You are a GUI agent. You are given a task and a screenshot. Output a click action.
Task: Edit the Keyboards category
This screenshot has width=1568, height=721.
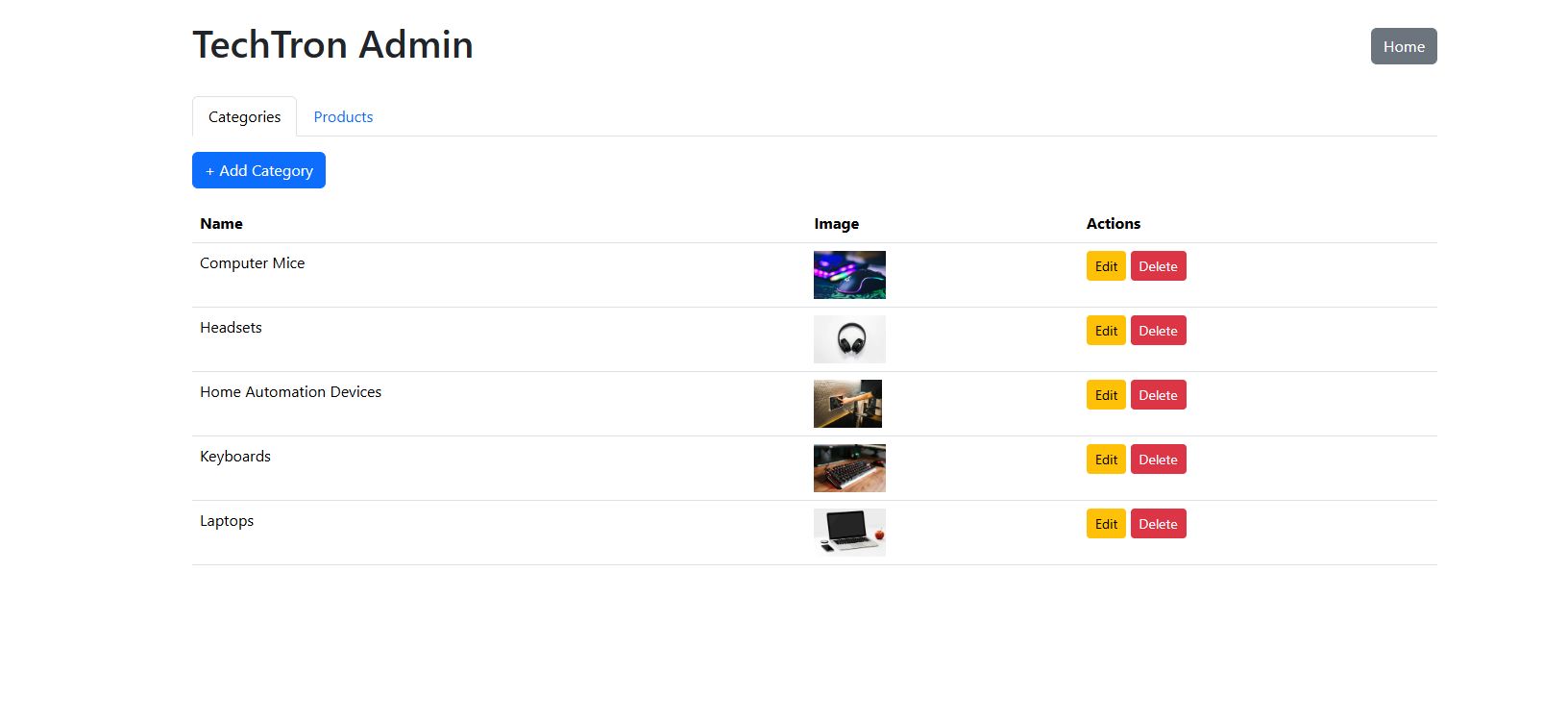(x=1106, y=460)
